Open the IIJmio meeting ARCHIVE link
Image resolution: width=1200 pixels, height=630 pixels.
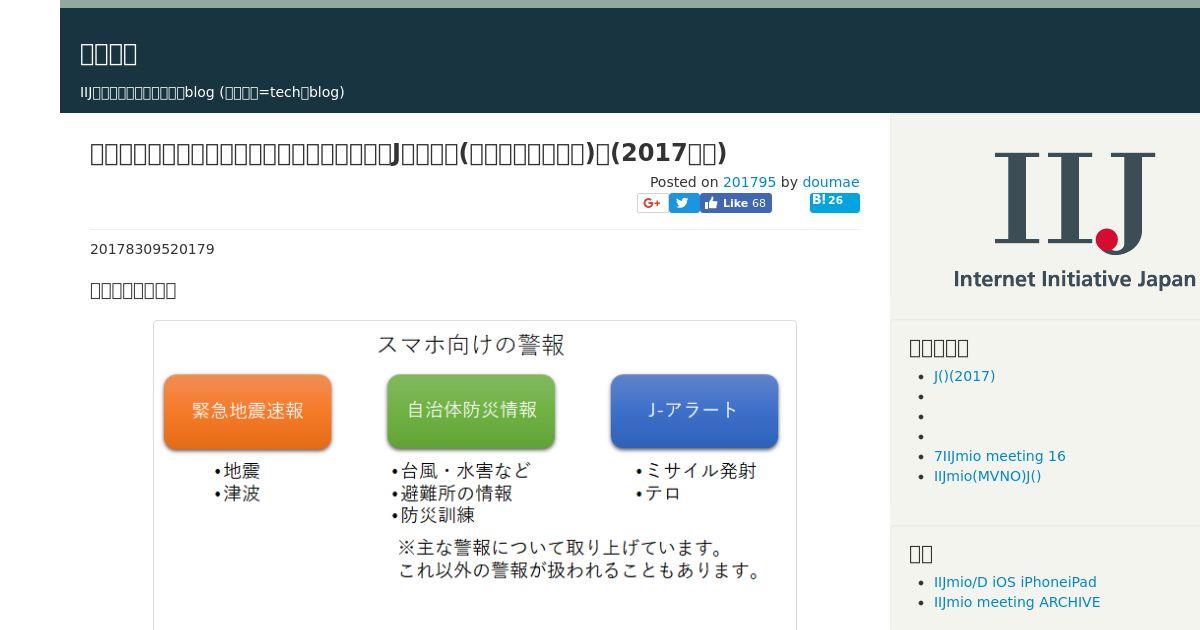[1017, 602]
